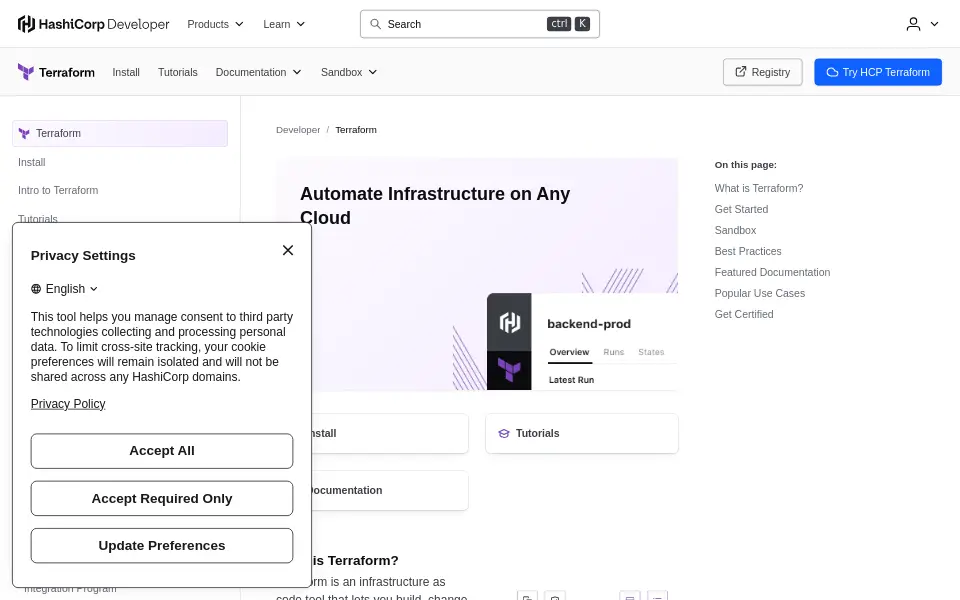Jump to Featured Documentation section
This screenshot has height=600, width=960.
pos(772,272)
